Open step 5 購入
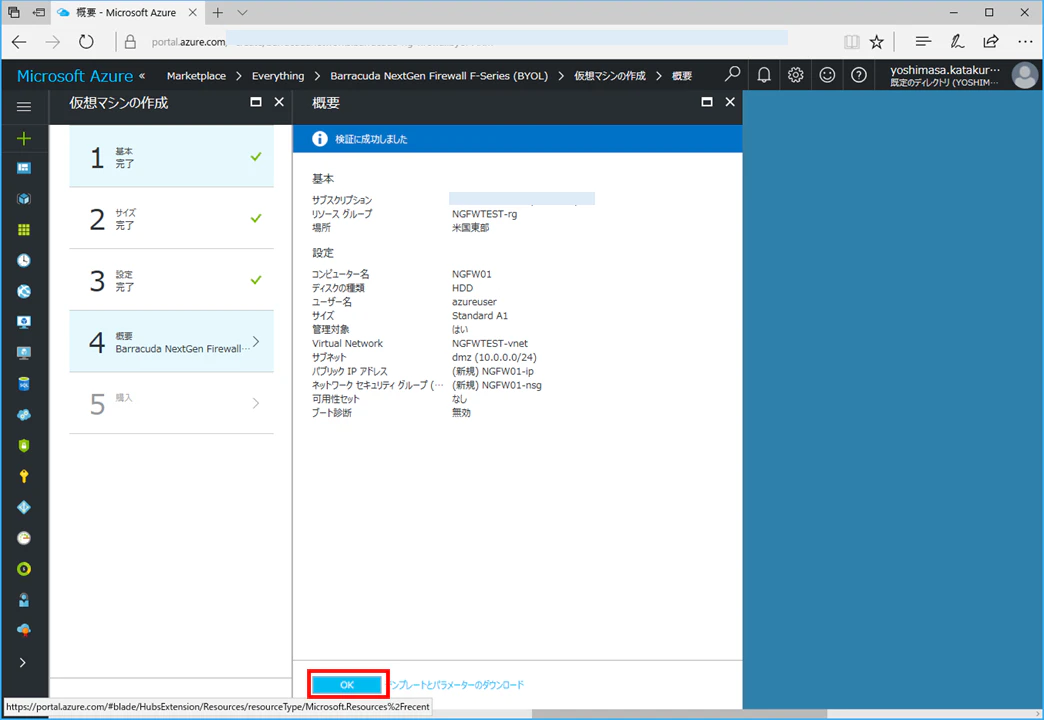Viewport: 1044px width, 720px height. 171,403
